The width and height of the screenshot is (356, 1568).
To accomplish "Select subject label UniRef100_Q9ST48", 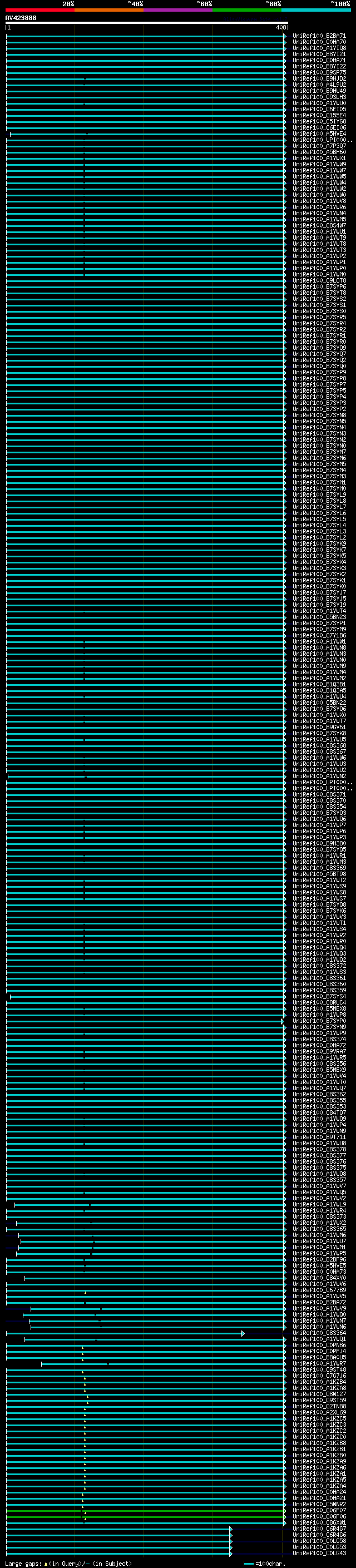I will [x=319, y=1369].
